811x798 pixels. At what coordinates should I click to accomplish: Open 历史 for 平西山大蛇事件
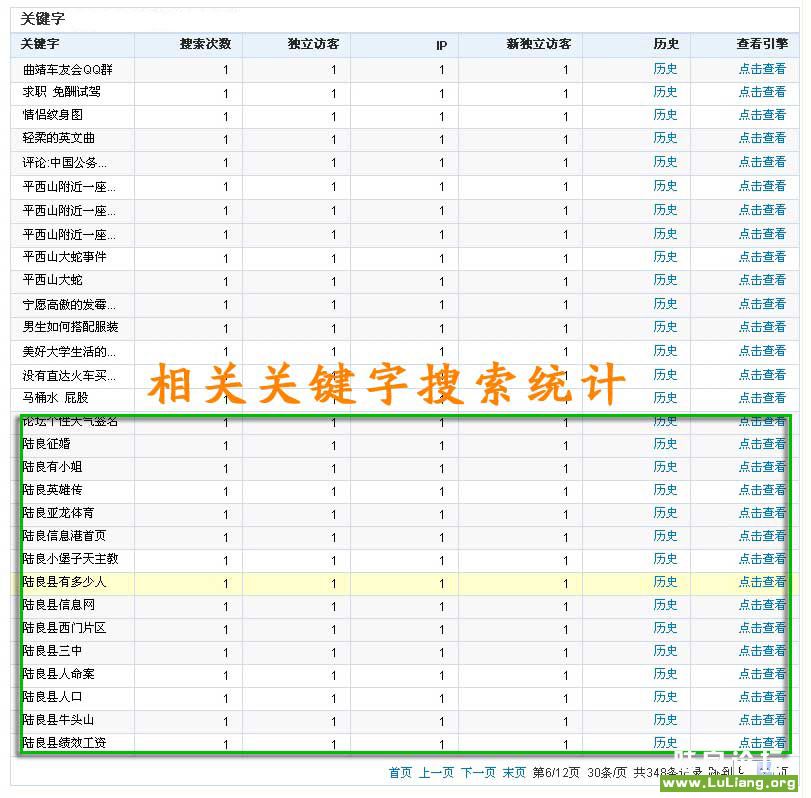pyautogui.click(x=665, y=257)
